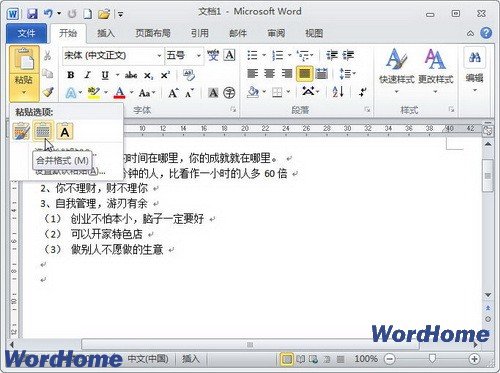Click the distributed alignment icon
Viewport: 500px width, 373px height.
(x=322, y=73)
